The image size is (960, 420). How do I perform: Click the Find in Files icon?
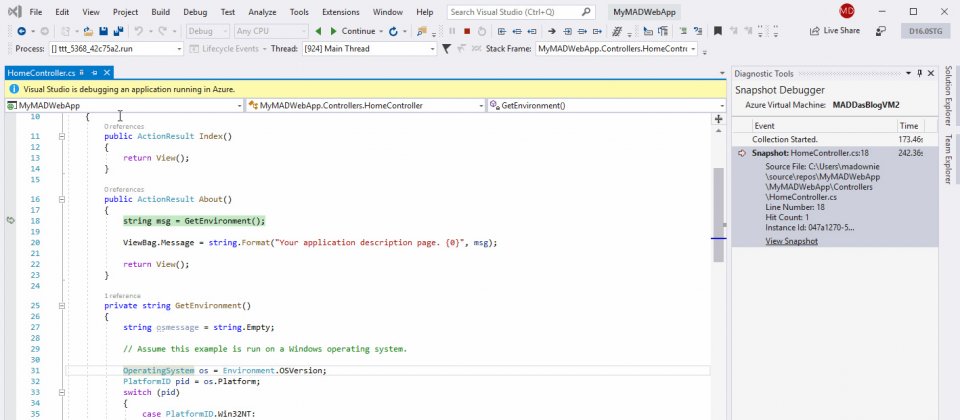(x=421, y=31)
